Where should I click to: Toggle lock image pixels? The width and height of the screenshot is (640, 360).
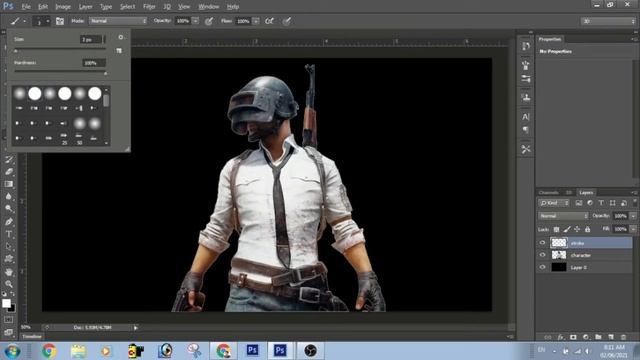point(567,229)
